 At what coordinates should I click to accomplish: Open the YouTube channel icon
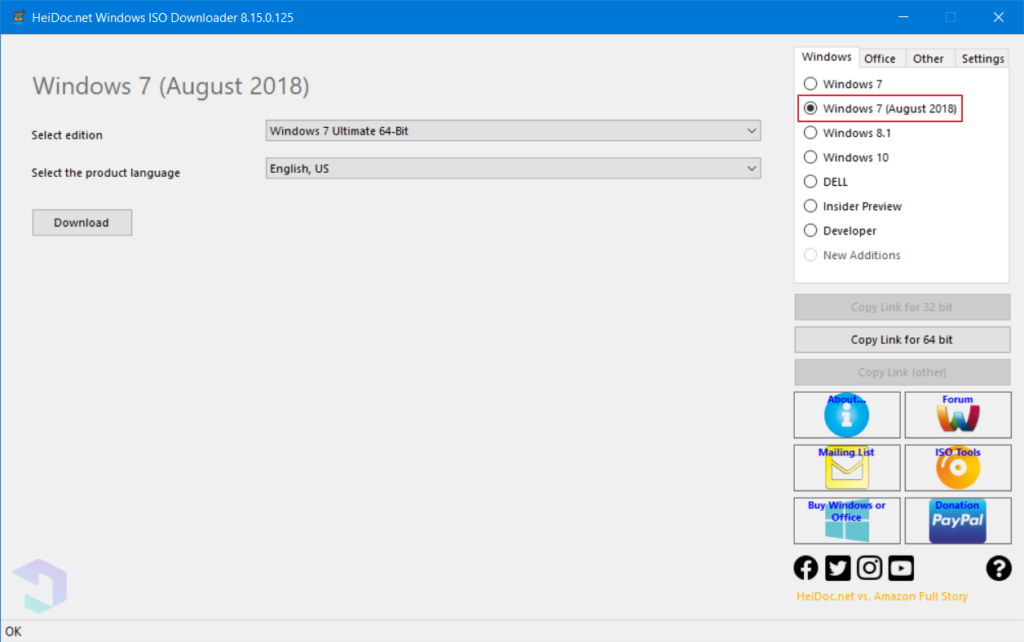pyautogui.click(x=900, y=567)
